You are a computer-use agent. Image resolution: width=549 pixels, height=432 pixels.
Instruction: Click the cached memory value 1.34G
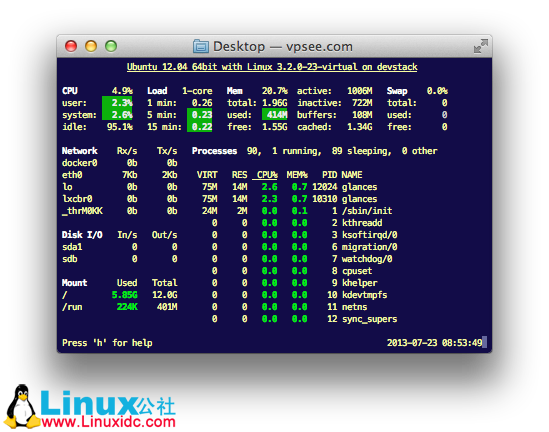360,127
